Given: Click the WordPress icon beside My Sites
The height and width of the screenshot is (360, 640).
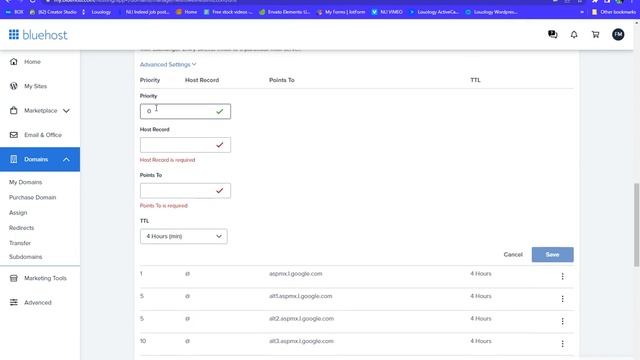Looking at the screenshot, I should [13, 86].
